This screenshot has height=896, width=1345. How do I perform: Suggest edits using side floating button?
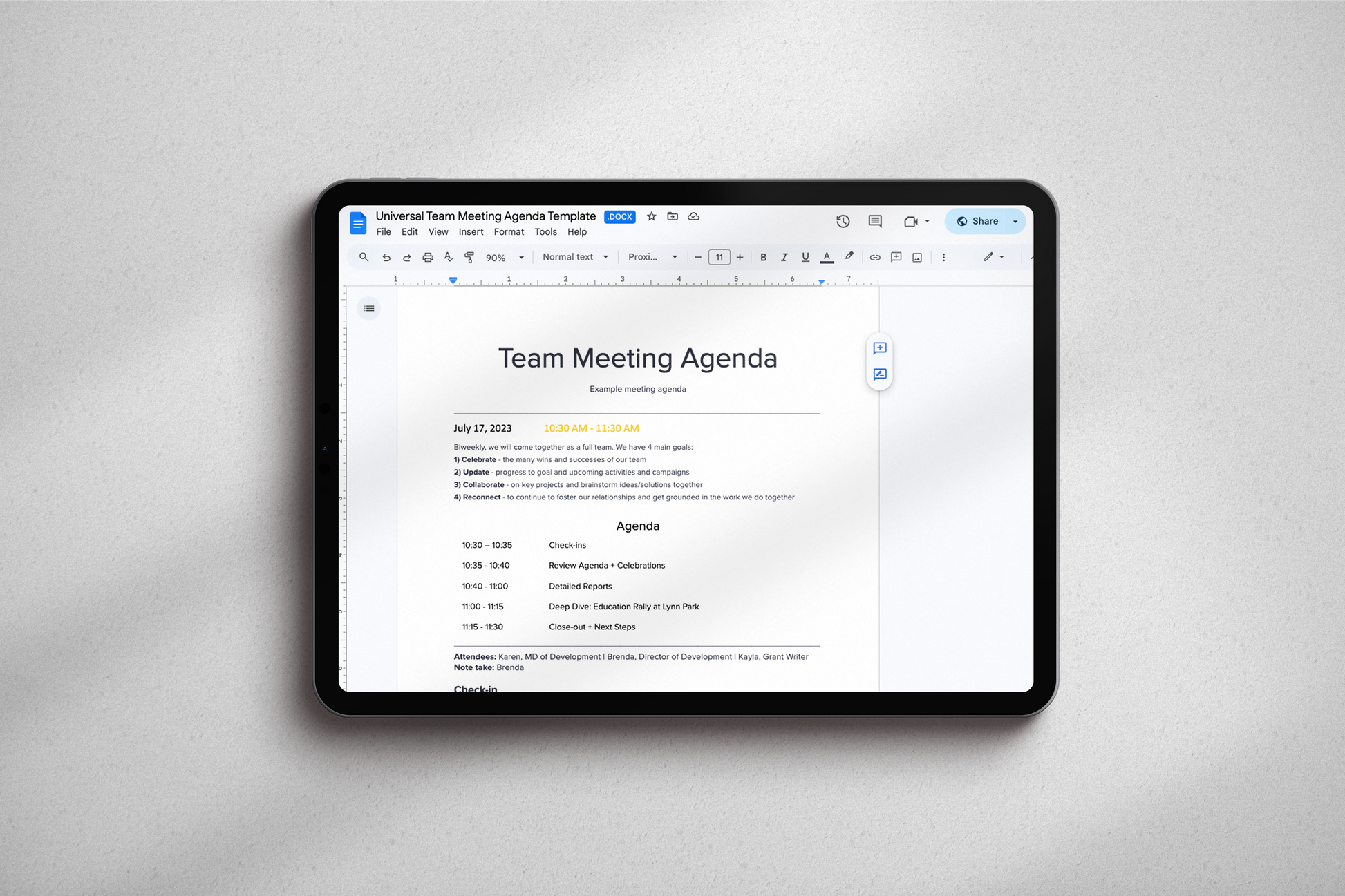(880, 374)
